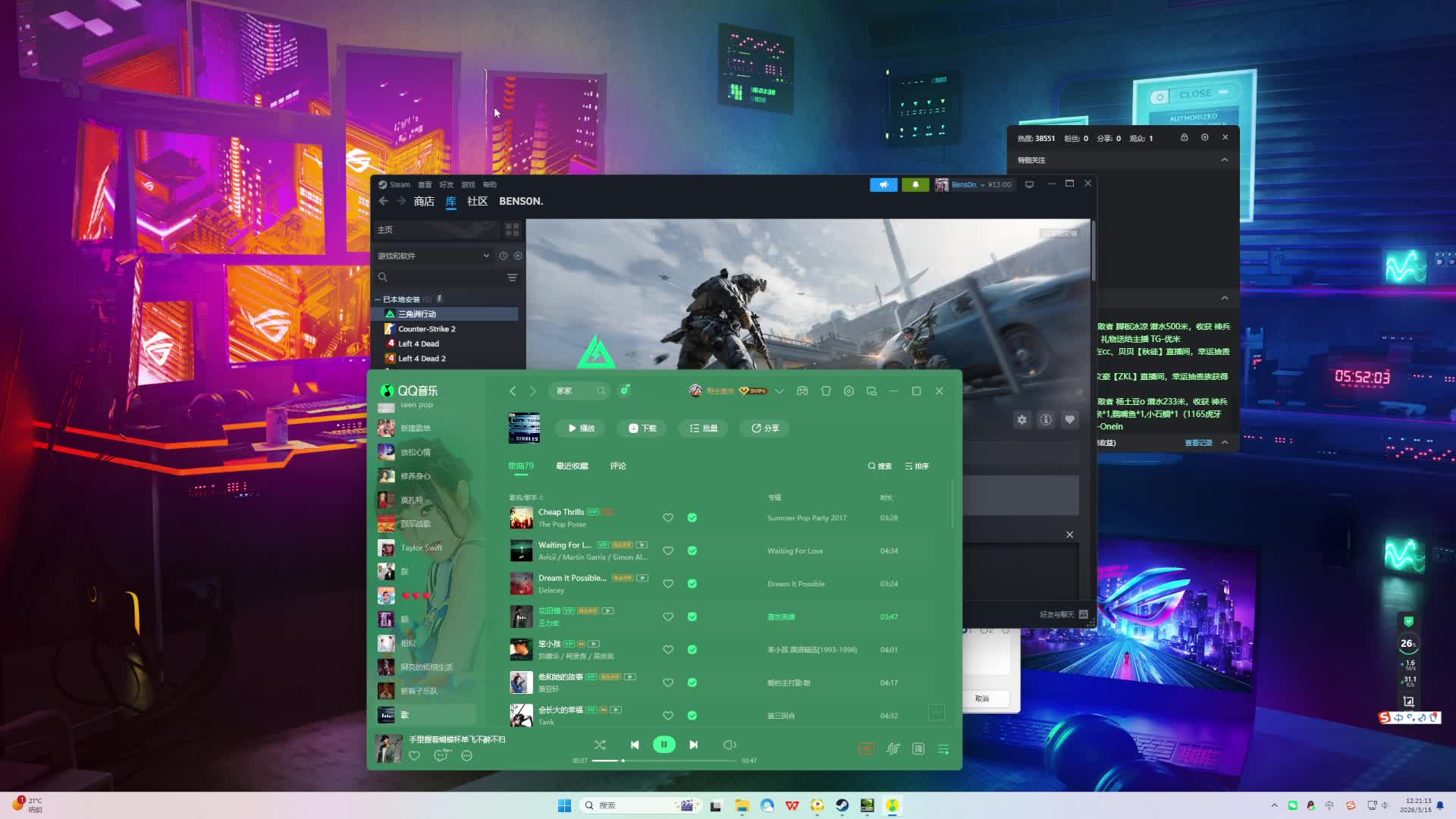
Task: Skip to the next track
Action: pos(693,745)
